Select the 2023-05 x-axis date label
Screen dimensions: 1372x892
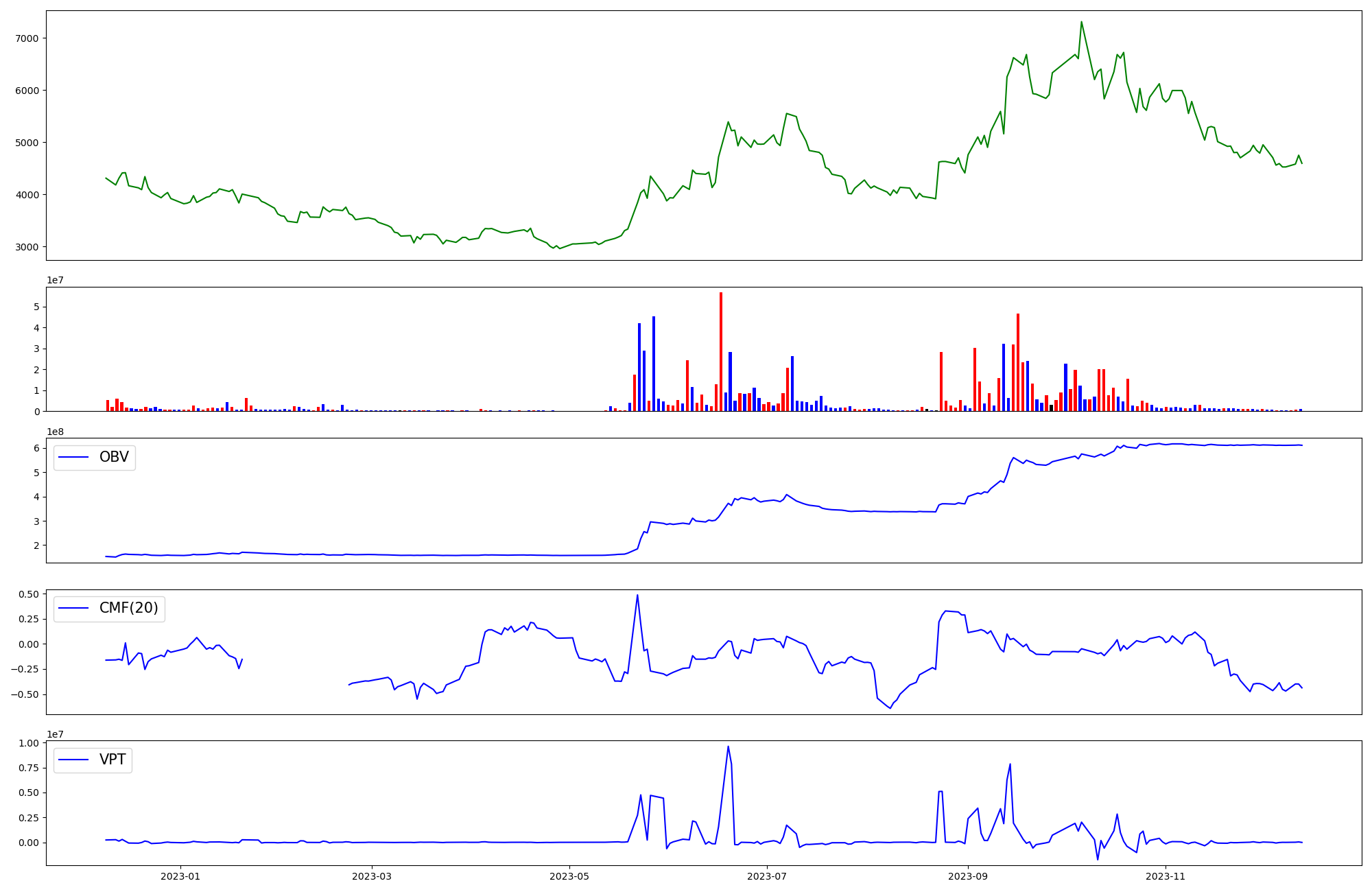click(569, 876)
